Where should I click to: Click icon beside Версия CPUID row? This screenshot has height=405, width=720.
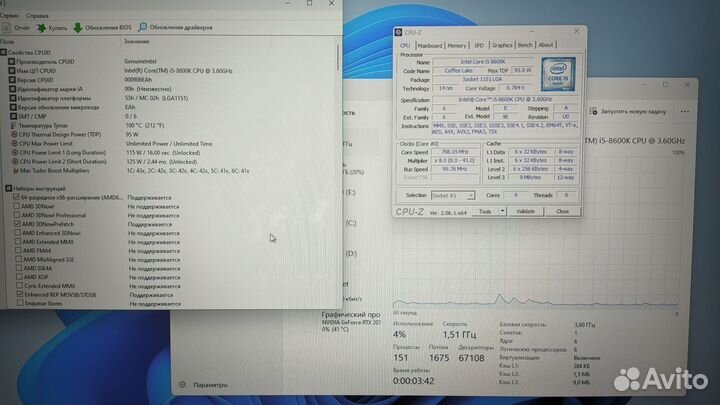12,80
